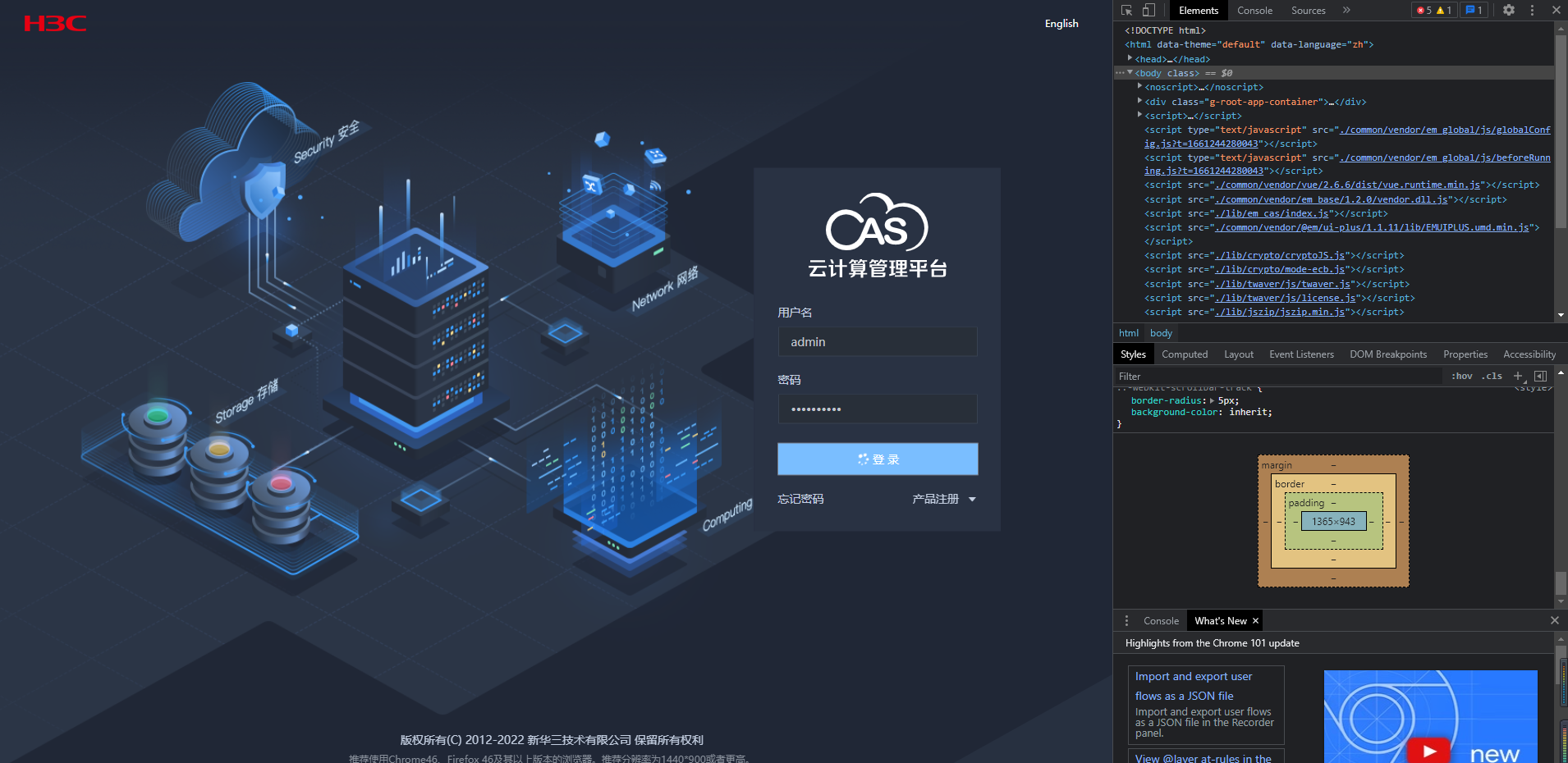Open the vendor.dll.js script link
Viewport: 1568px width, 763px height.
[1332, 199]
